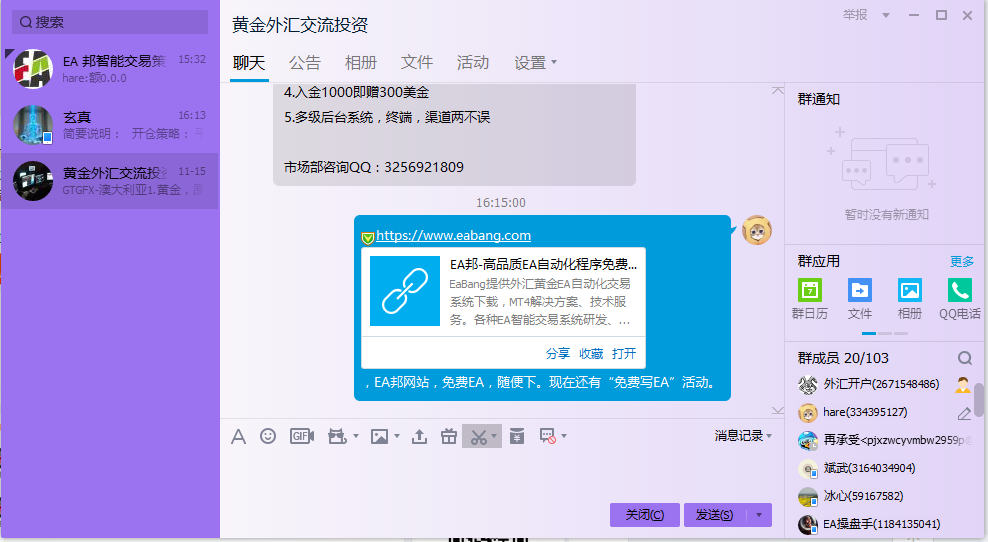Click the 关闭(C) button
Image resolution: width=988 pixels, height=542 pixels.
[645, 515]
